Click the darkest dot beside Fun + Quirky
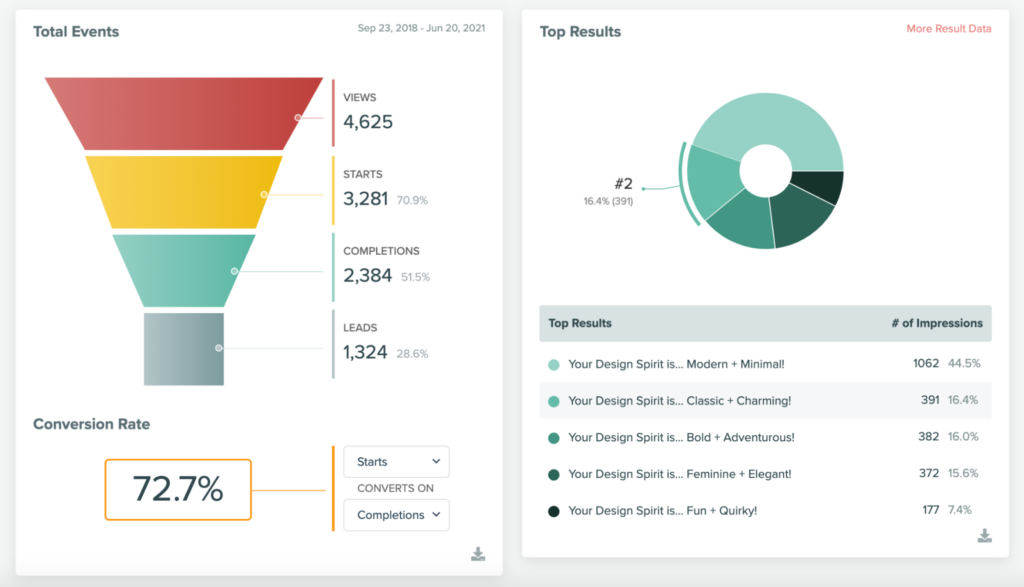1024x587 pixels. 554,511
